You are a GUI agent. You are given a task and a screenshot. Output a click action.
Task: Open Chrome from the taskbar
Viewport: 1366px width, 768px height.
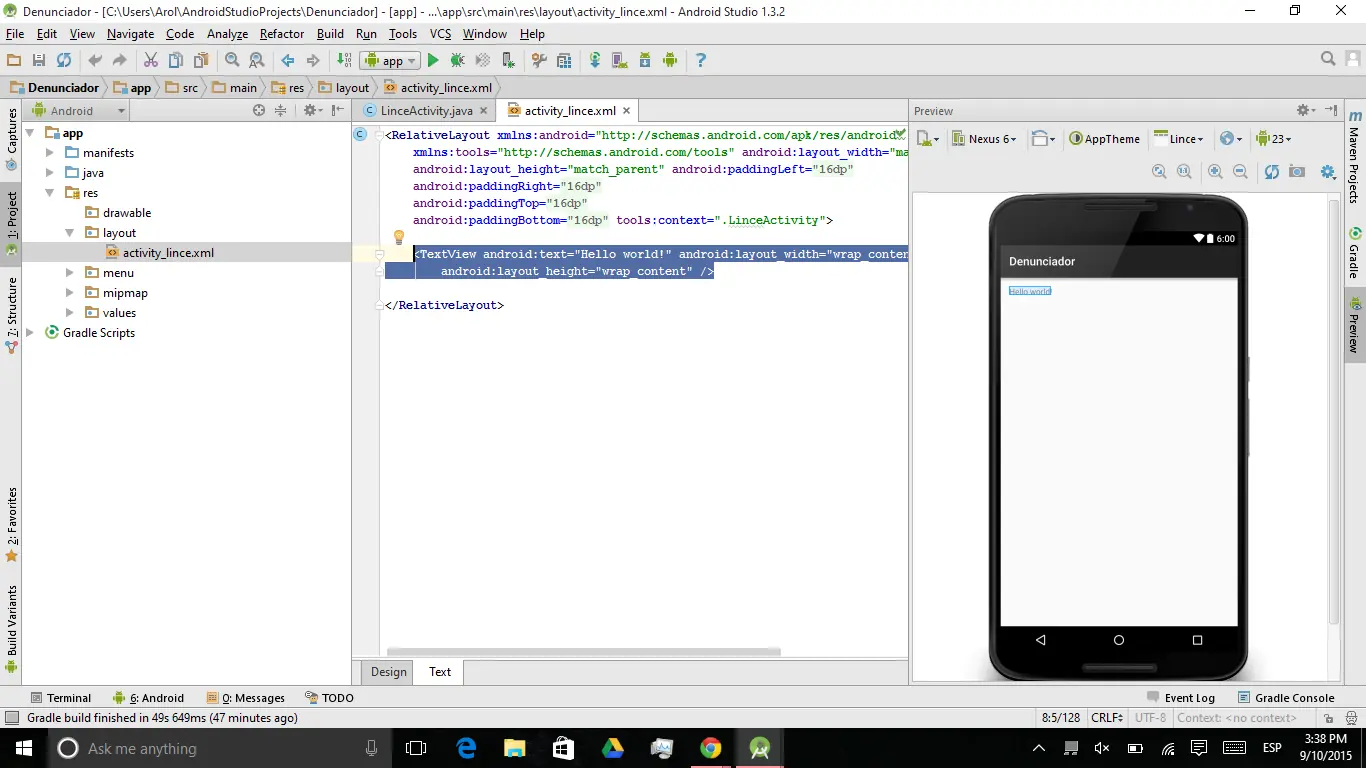pyautogui.click(x=711, y=748)
